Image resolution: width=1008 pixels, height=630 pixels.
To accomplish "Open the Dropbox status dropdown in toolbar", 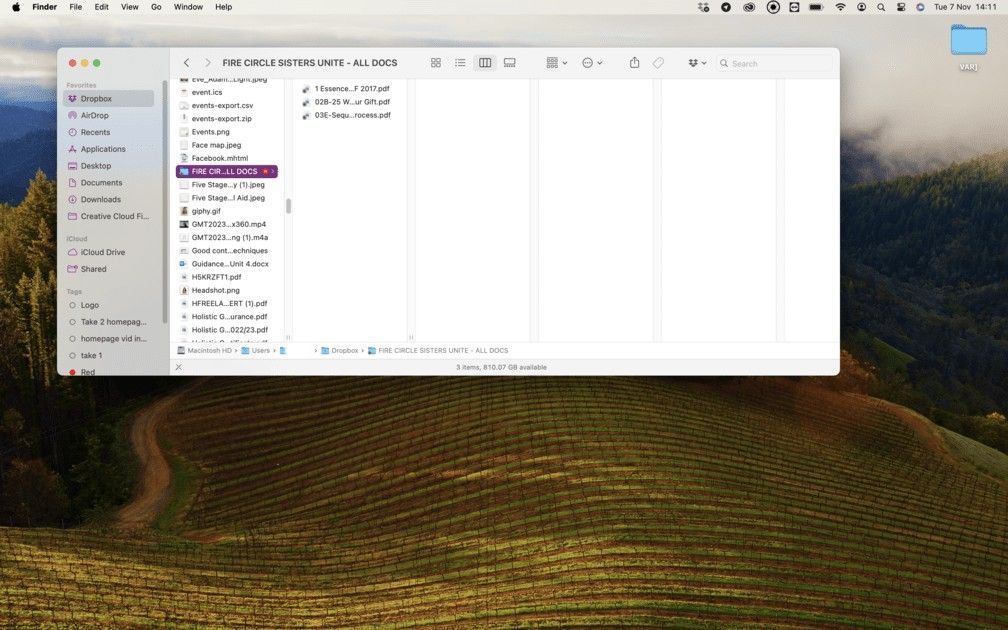I will pyautogui.click(x=697, y=62).
